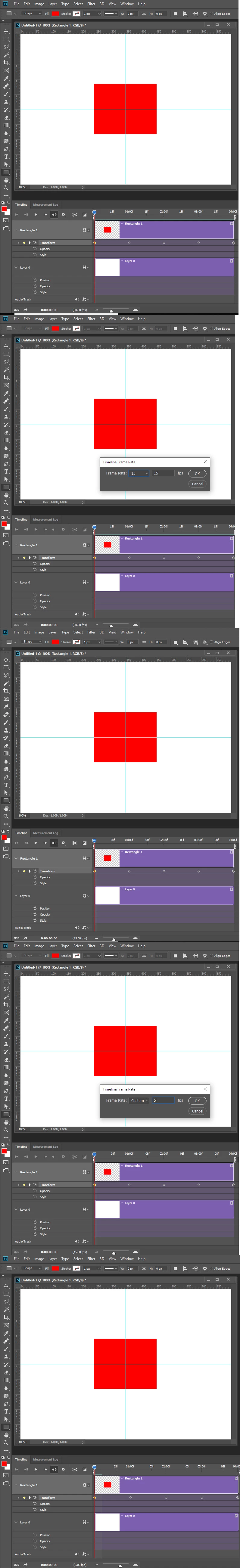This screenshot has height=1568, width=240.
Task: Toggle the Transform stopwatch in the 5.00 fps timeline
Action: coord(35,1497)
